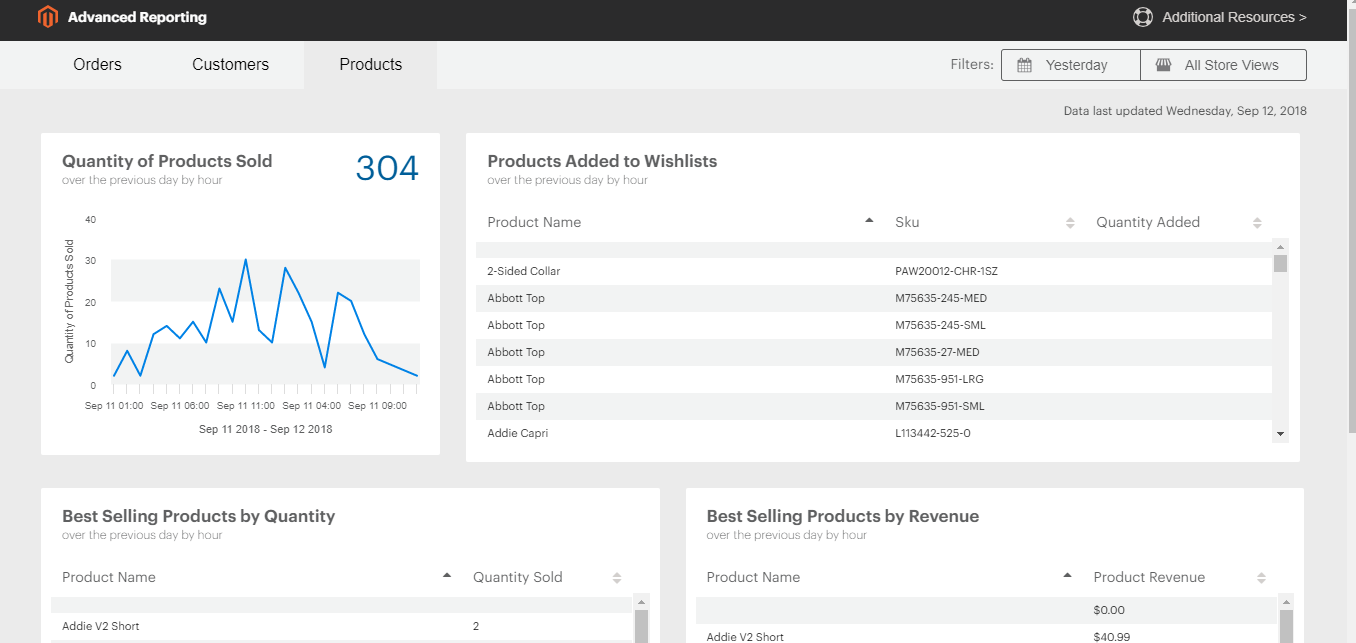
Task: Open the Yesterday date filter dropdown
Action: coord(1075,65)
